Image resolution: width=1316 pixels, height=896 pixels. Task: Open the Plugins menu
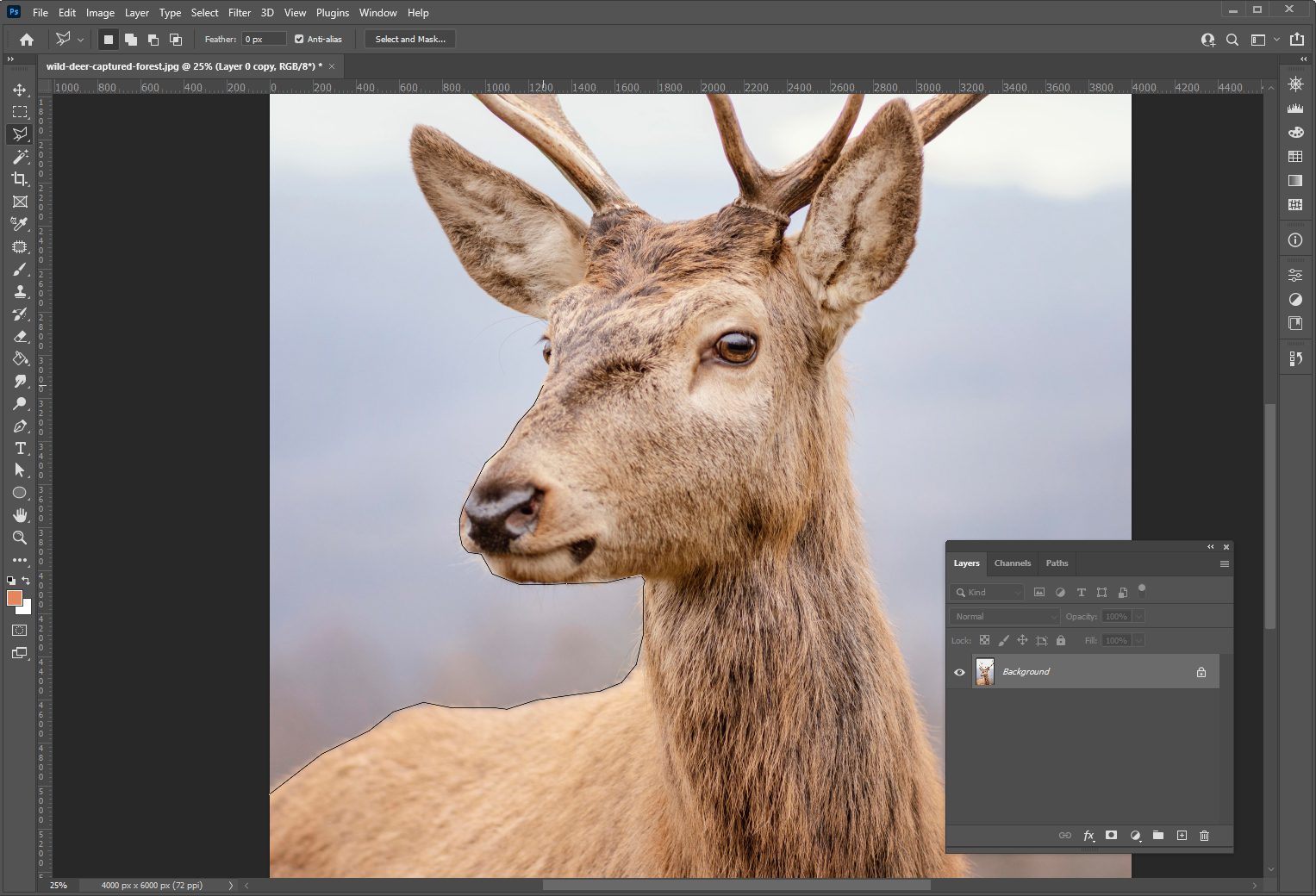[x=333, y=13]
